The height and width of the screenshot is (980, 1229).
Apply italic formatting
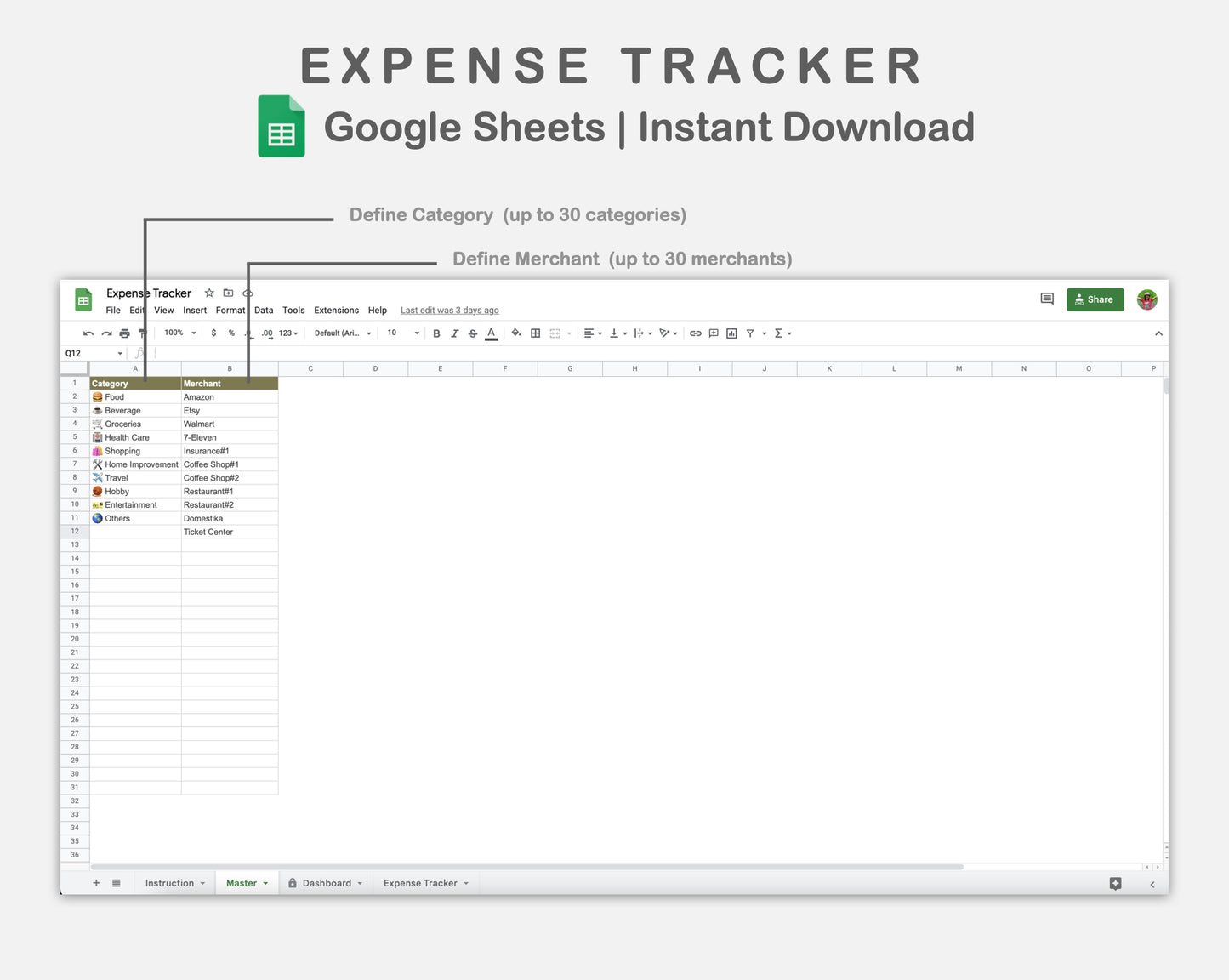[455, 333]
